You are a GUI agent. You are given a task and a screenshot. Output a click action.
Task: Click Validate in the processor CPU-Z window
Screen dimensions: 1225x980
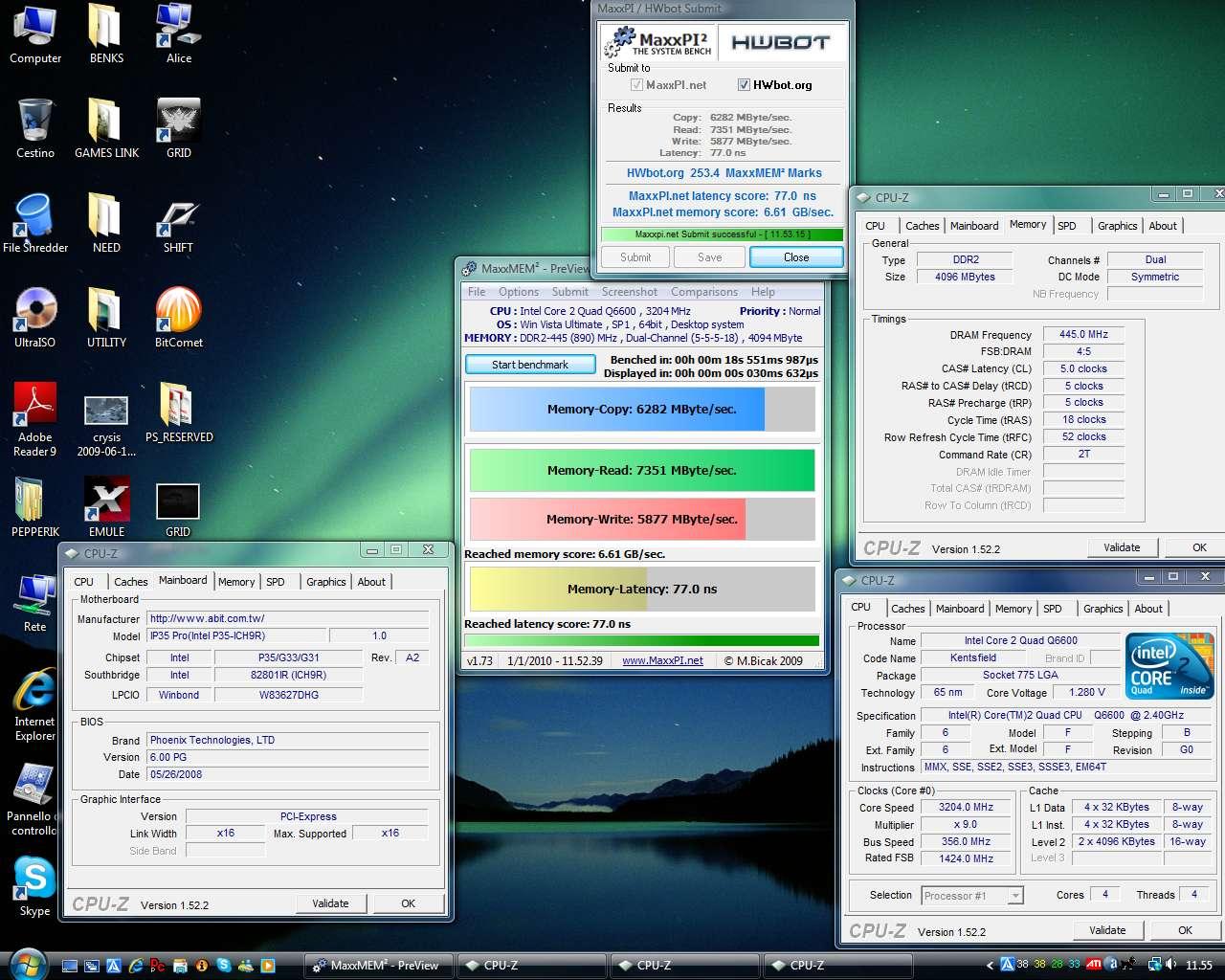[1107, 930]
